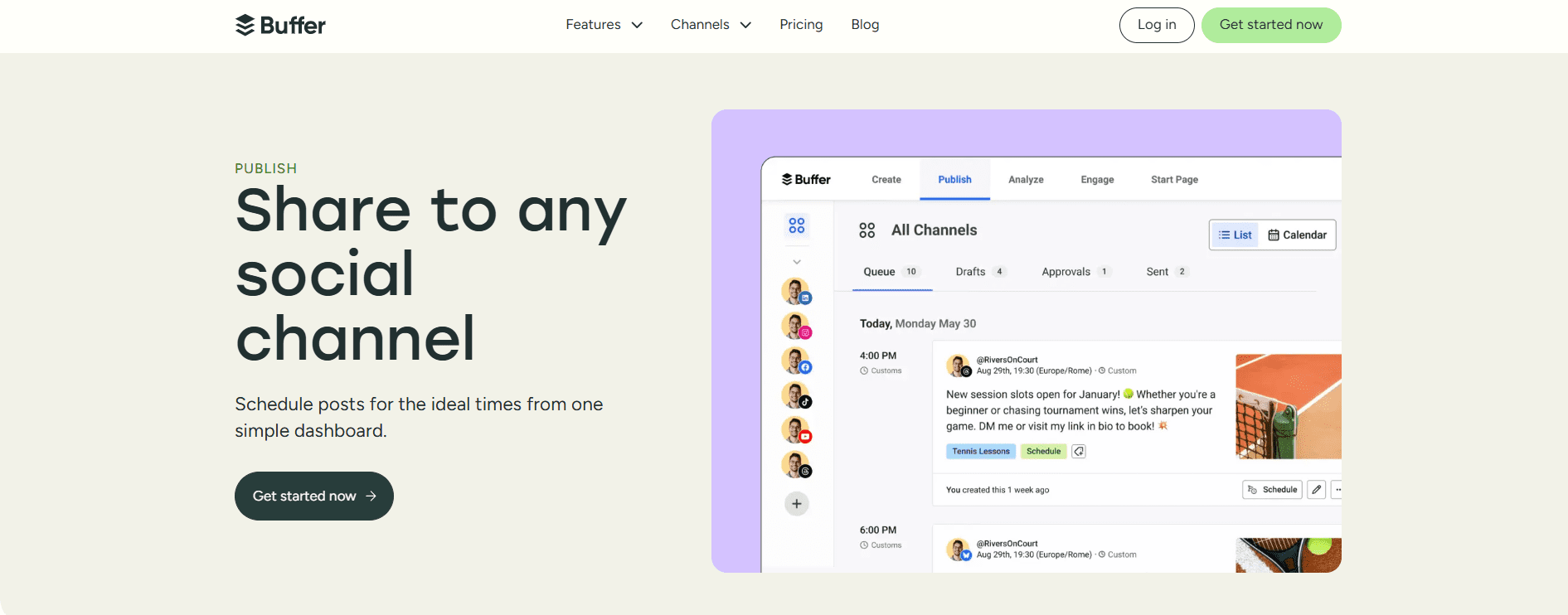Click the green Schedule tag
This screenshot has height=615, width=1568.
(1043, 451)
